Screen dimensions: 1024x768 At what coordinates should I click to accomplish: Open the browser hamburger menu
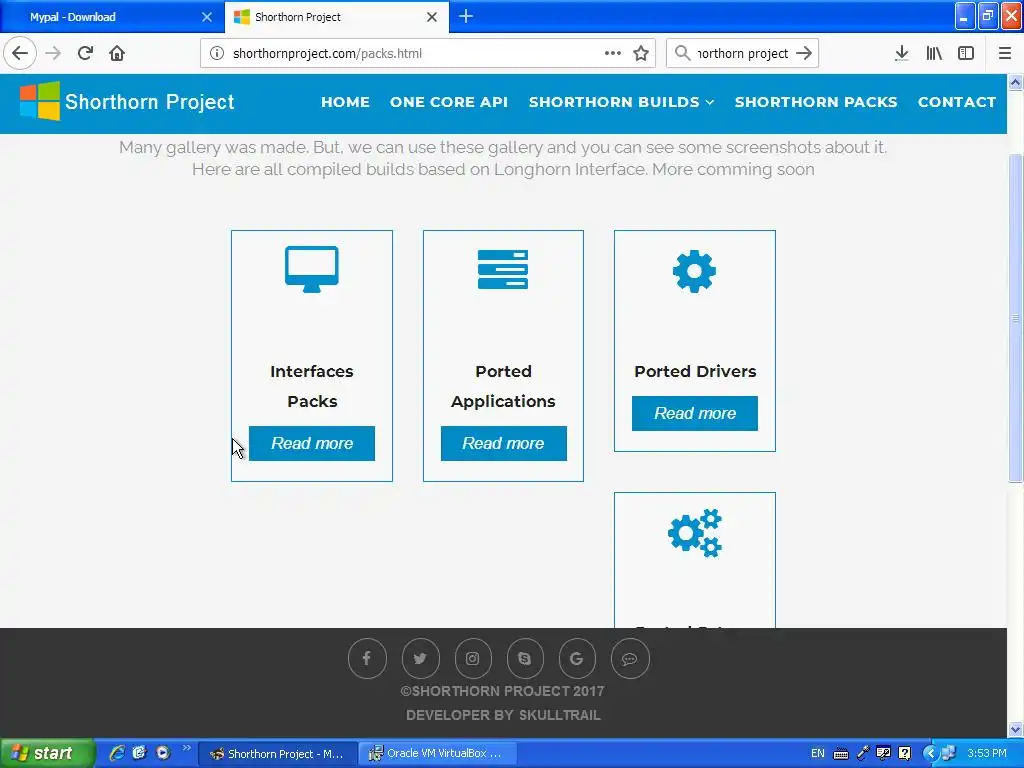(1005, 53)
